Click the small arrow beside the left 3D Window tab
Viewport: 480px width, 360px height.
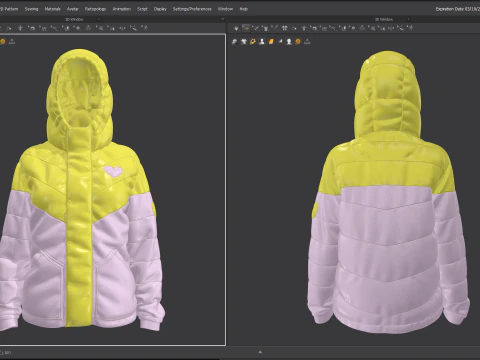coord(98,19)
